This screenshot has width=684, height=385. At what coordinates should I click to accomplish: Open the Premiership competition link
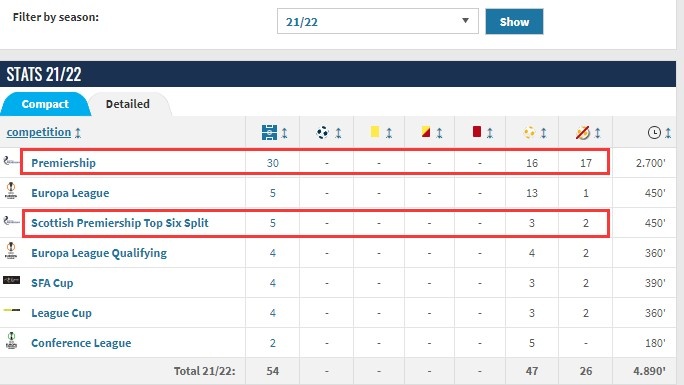click(64, 163)
